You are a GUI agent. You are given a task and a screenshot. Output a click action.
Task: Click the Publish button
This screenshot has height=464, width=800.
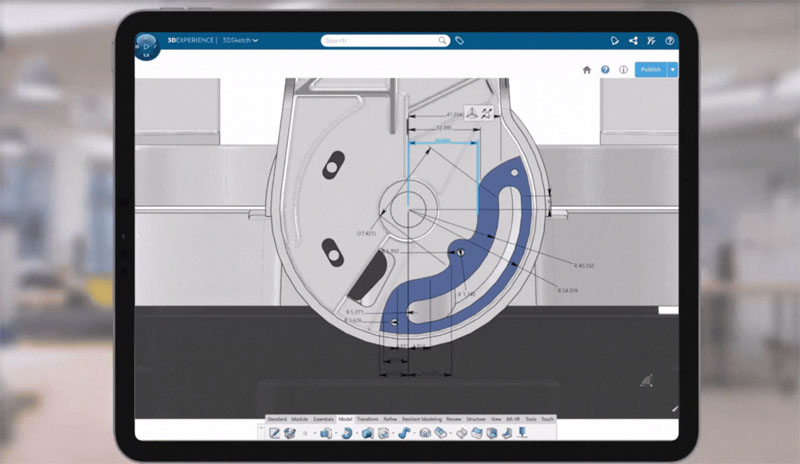point(650,70)
